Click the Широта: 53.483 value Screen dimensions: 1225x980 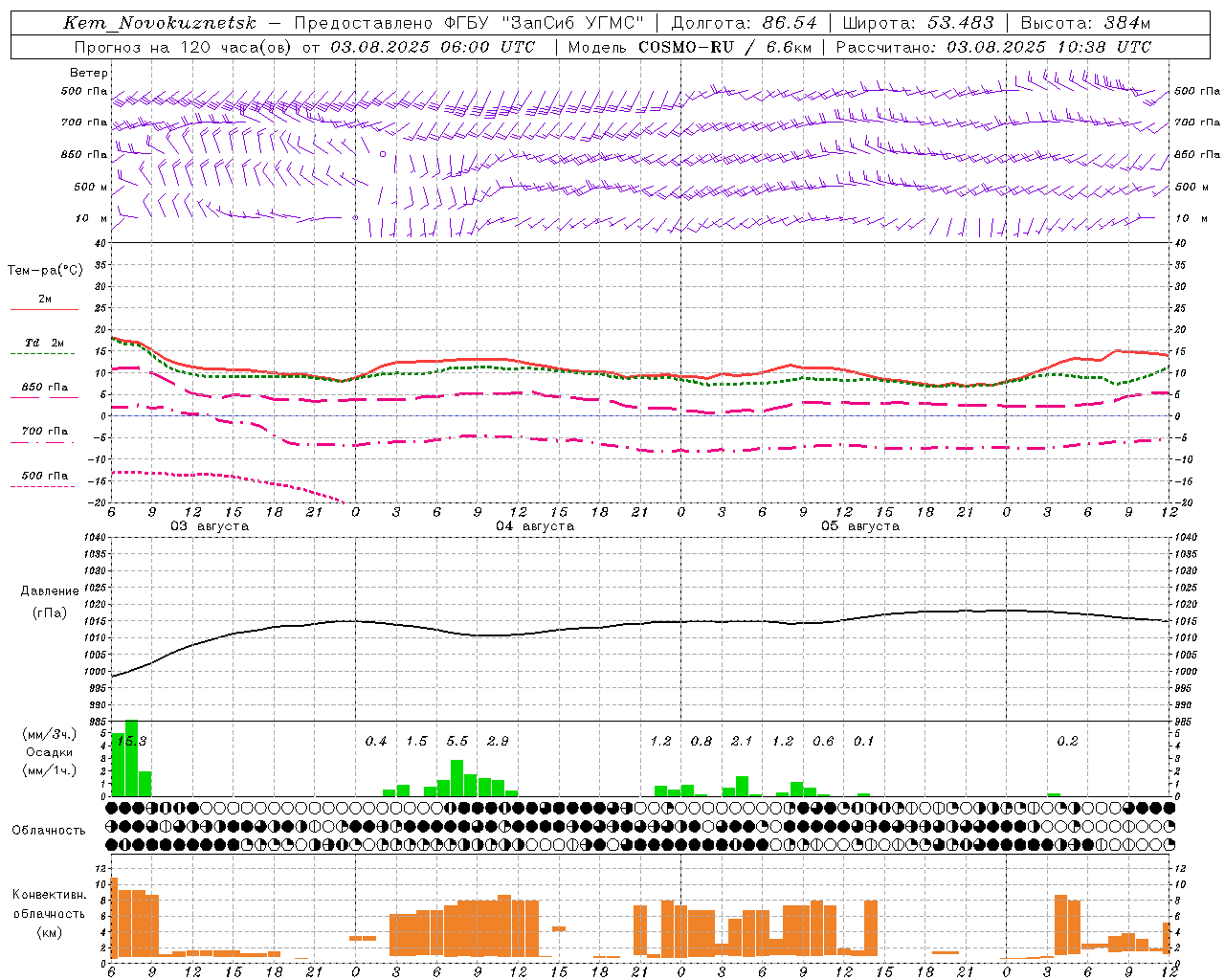(x=918, y=23)
